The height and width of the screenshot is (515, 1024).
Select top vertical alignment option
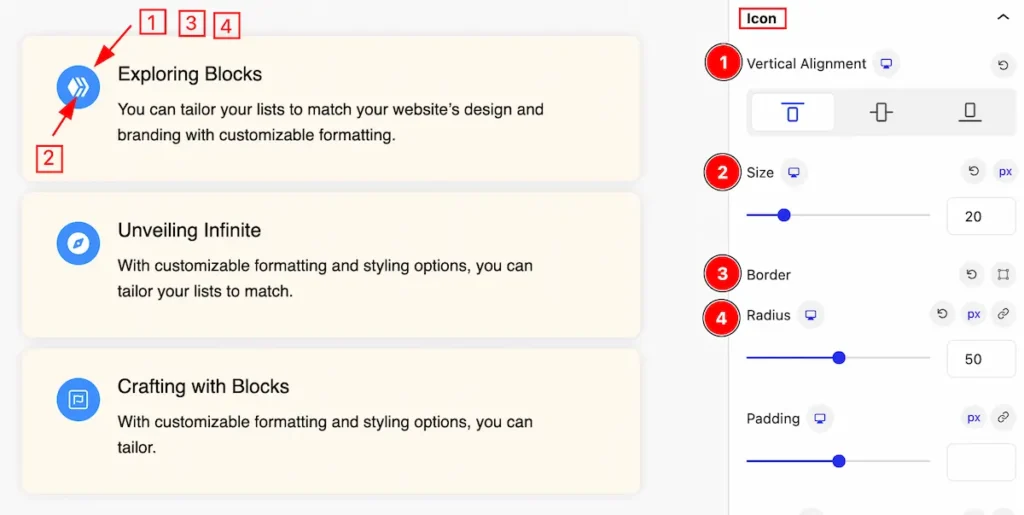(792, 112)
